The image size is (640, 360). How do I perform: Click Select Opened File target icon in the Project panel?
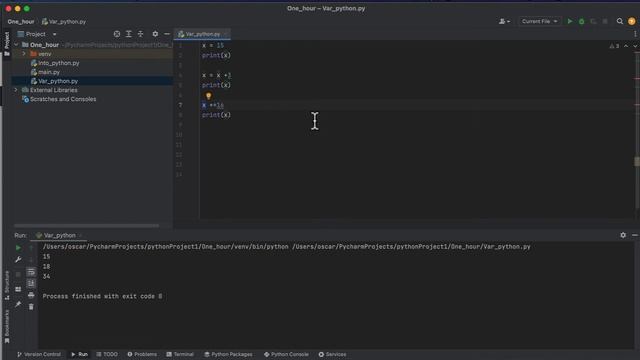point(117,34)
